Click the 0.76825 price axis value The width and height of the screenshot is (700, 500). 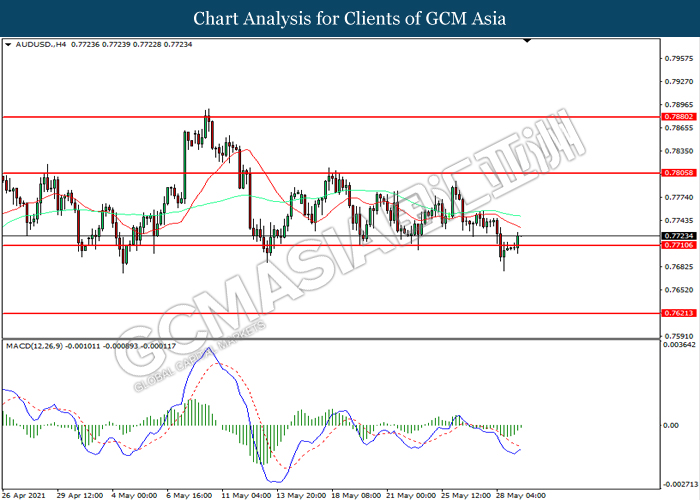(679, 267)
